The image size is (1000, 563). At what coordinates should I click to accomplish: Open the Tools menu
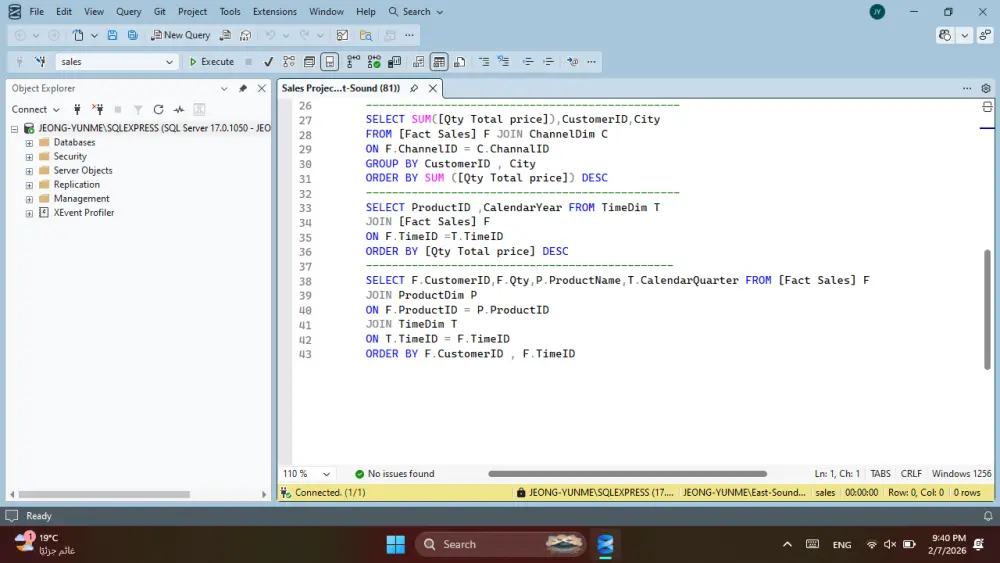coord(230,11)
